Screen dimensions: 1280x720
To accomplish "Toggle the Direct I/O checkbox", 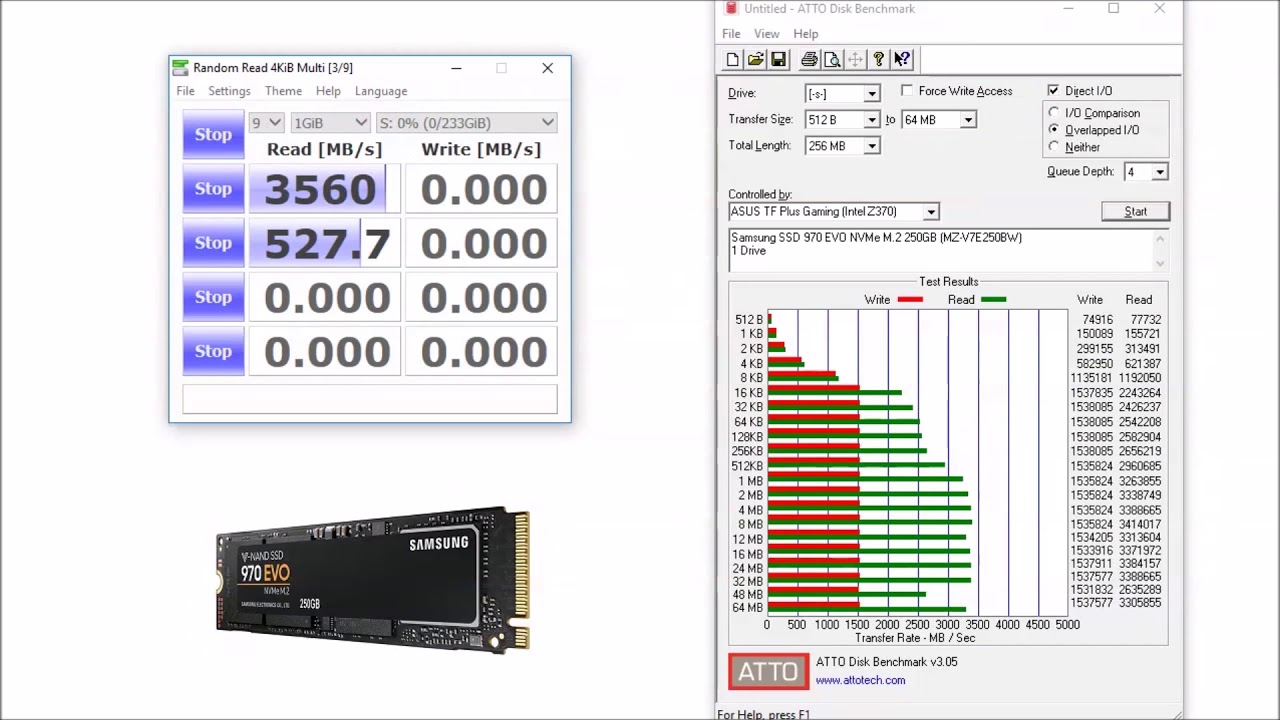I will (x=1053, y=91).
